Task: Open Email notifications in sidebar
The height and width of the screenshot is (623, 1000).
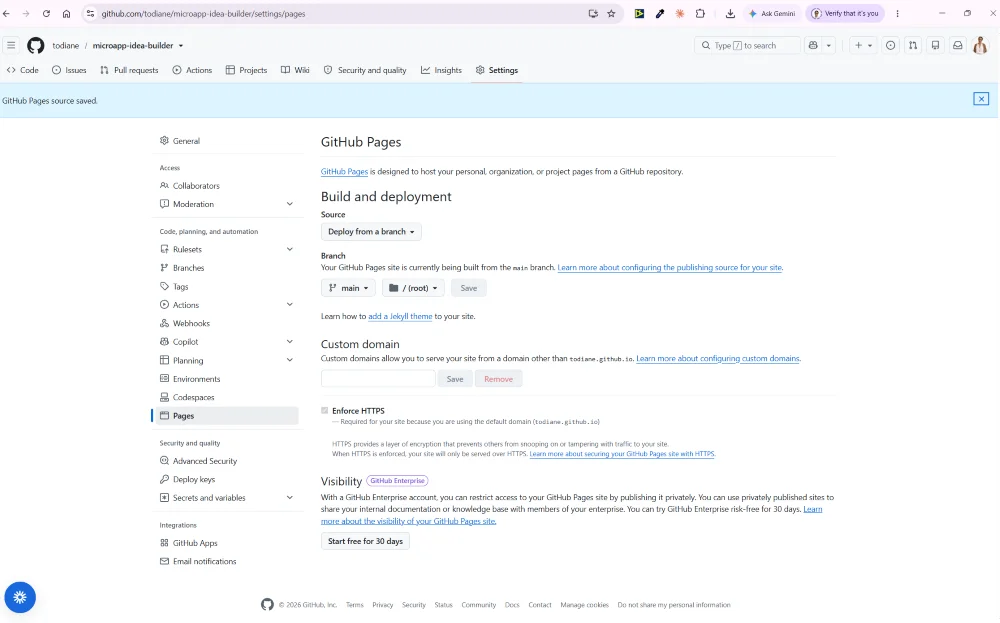Action: tap(228, 561)
